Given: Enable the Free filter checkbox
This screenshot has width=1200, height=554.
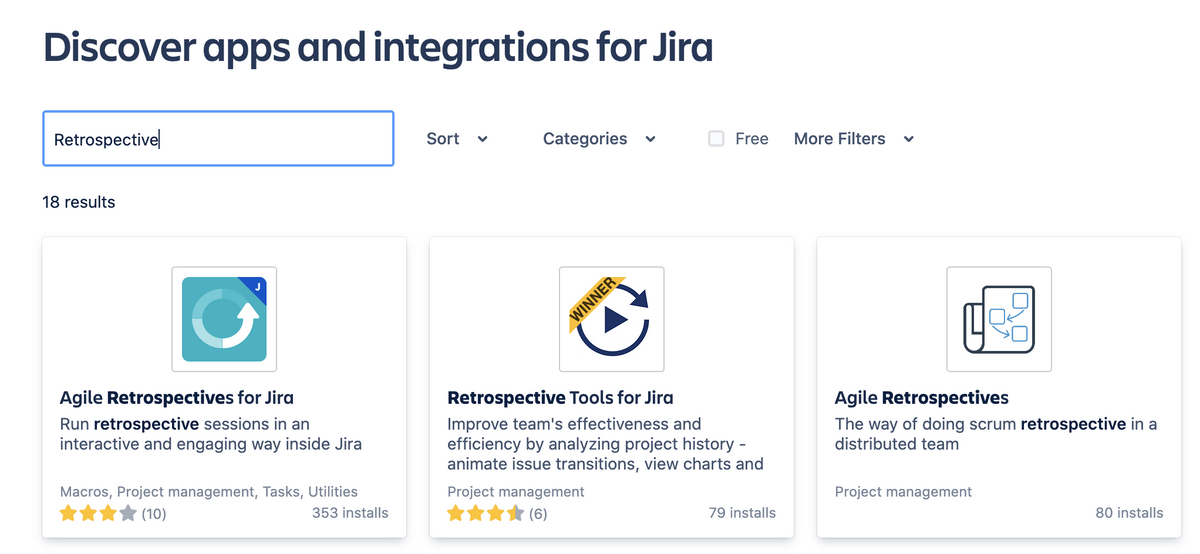Looking at the screenshot, I should (716, 139).
